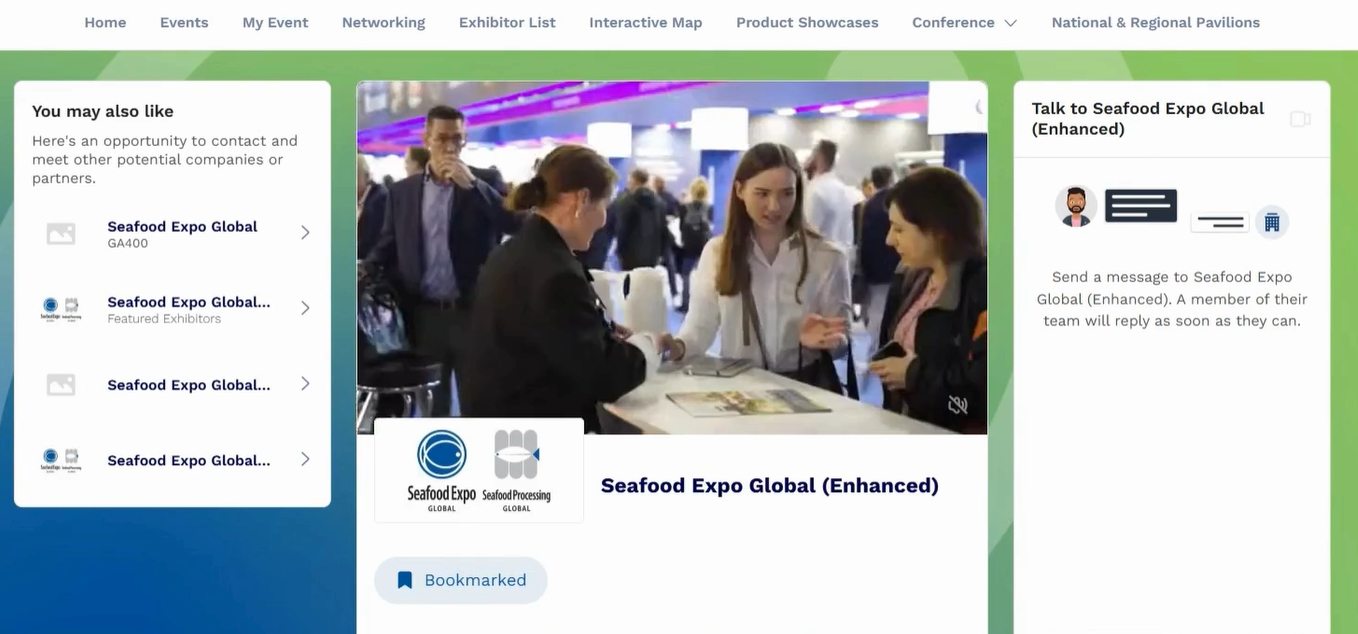Start a video call via the camera icon

(x=1300, y=119)
